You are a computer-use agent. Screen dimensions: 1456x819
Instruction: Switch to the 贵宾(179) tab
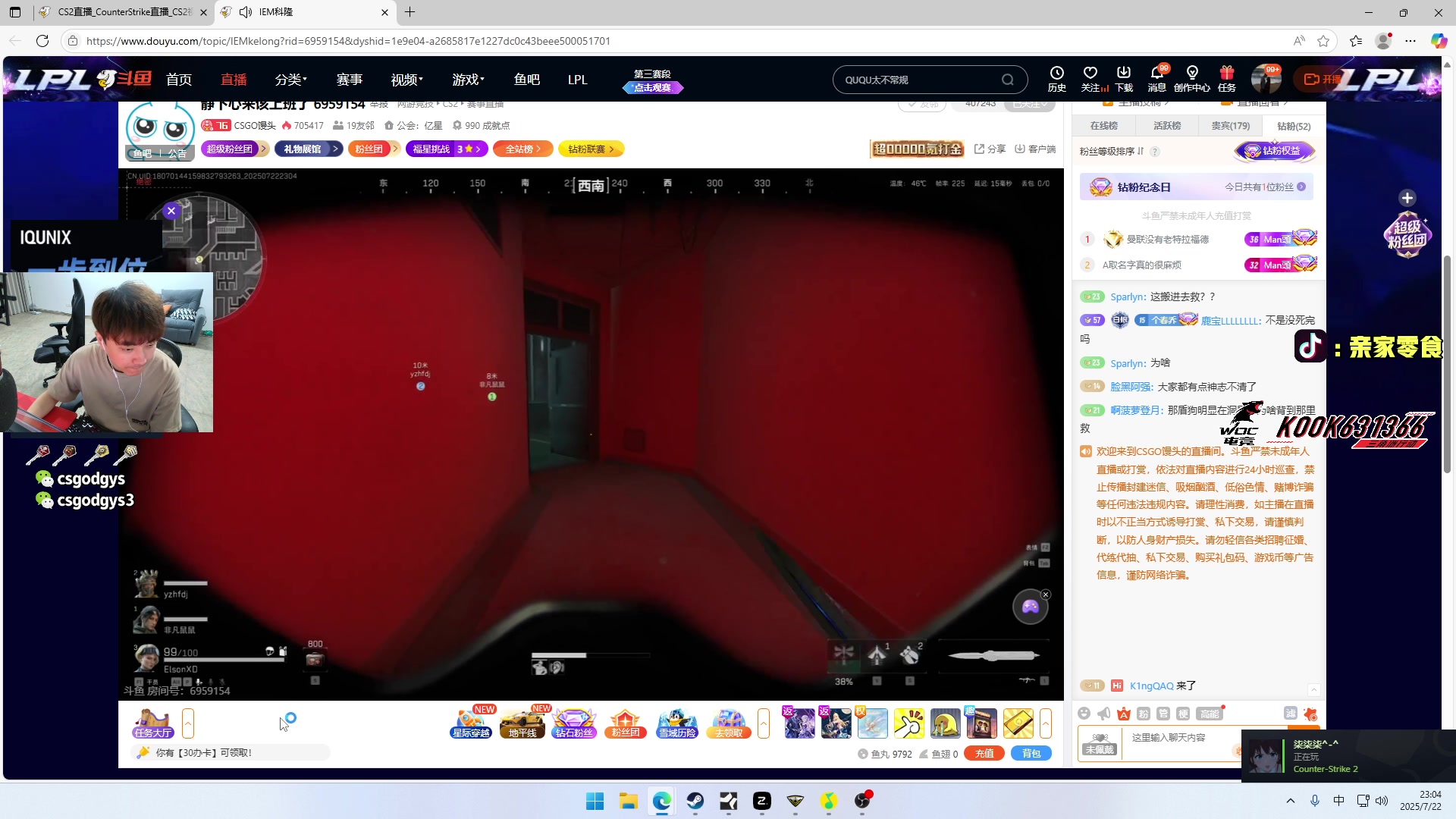[1230, 126]
